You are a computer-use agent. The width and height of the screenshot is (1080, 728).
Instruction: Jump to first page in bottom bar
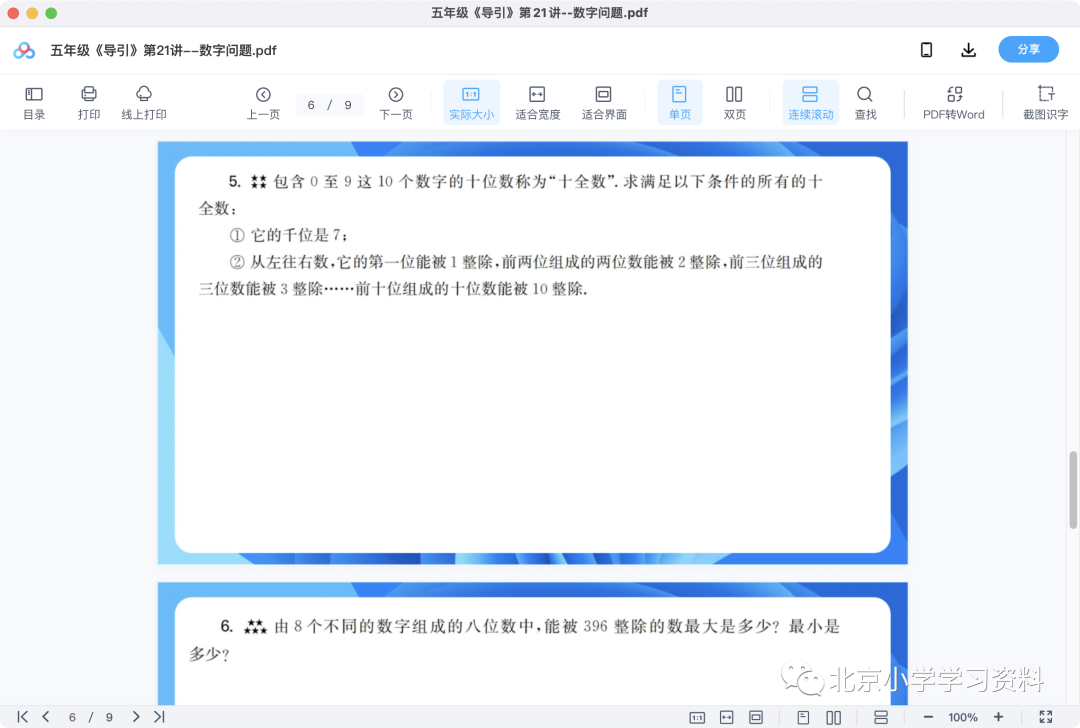(x=22, y=717)
